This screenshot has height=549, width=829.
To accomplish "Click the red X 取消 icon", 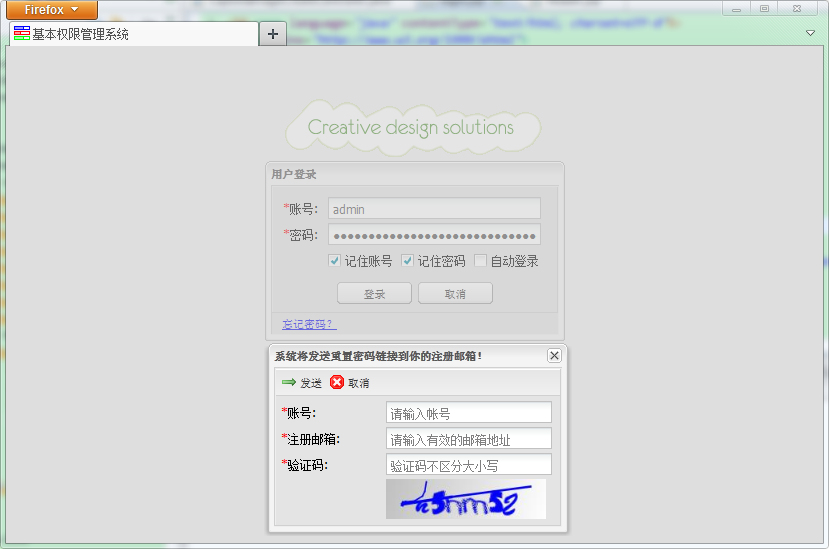I will coord(337,382).
